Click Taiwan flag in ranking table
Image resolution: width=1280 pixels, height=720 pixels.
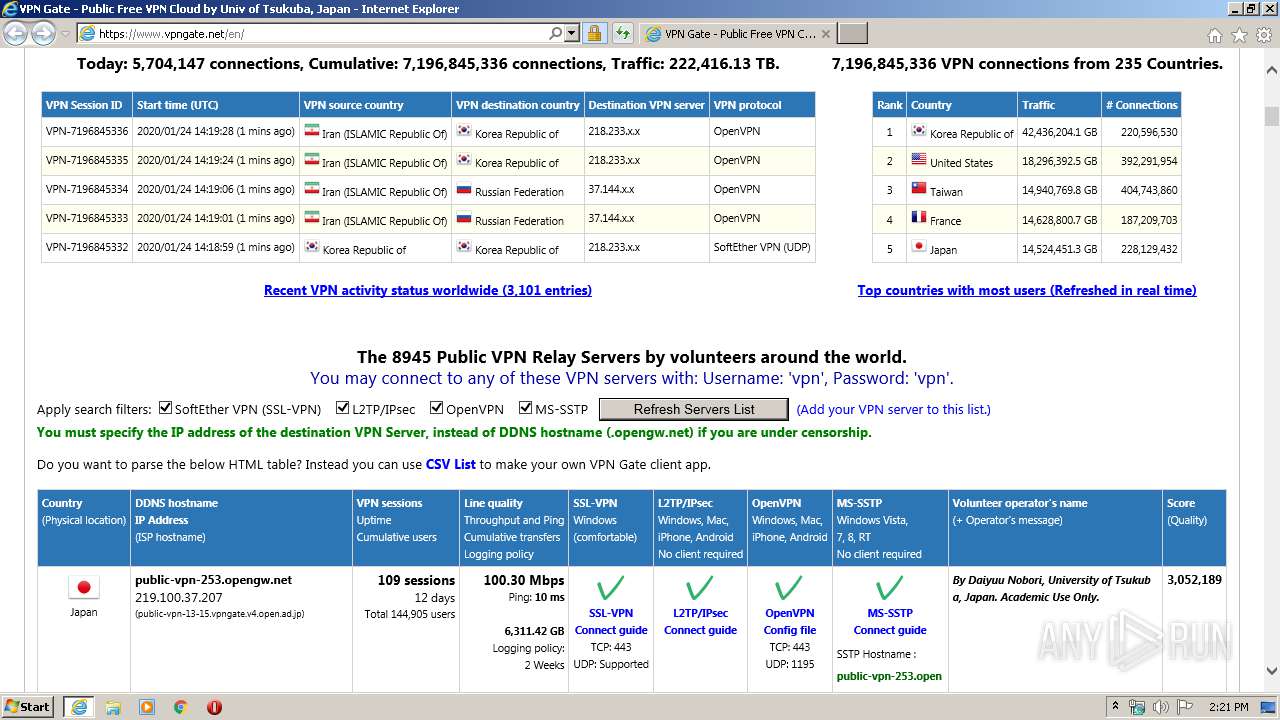tap(919, 189)
